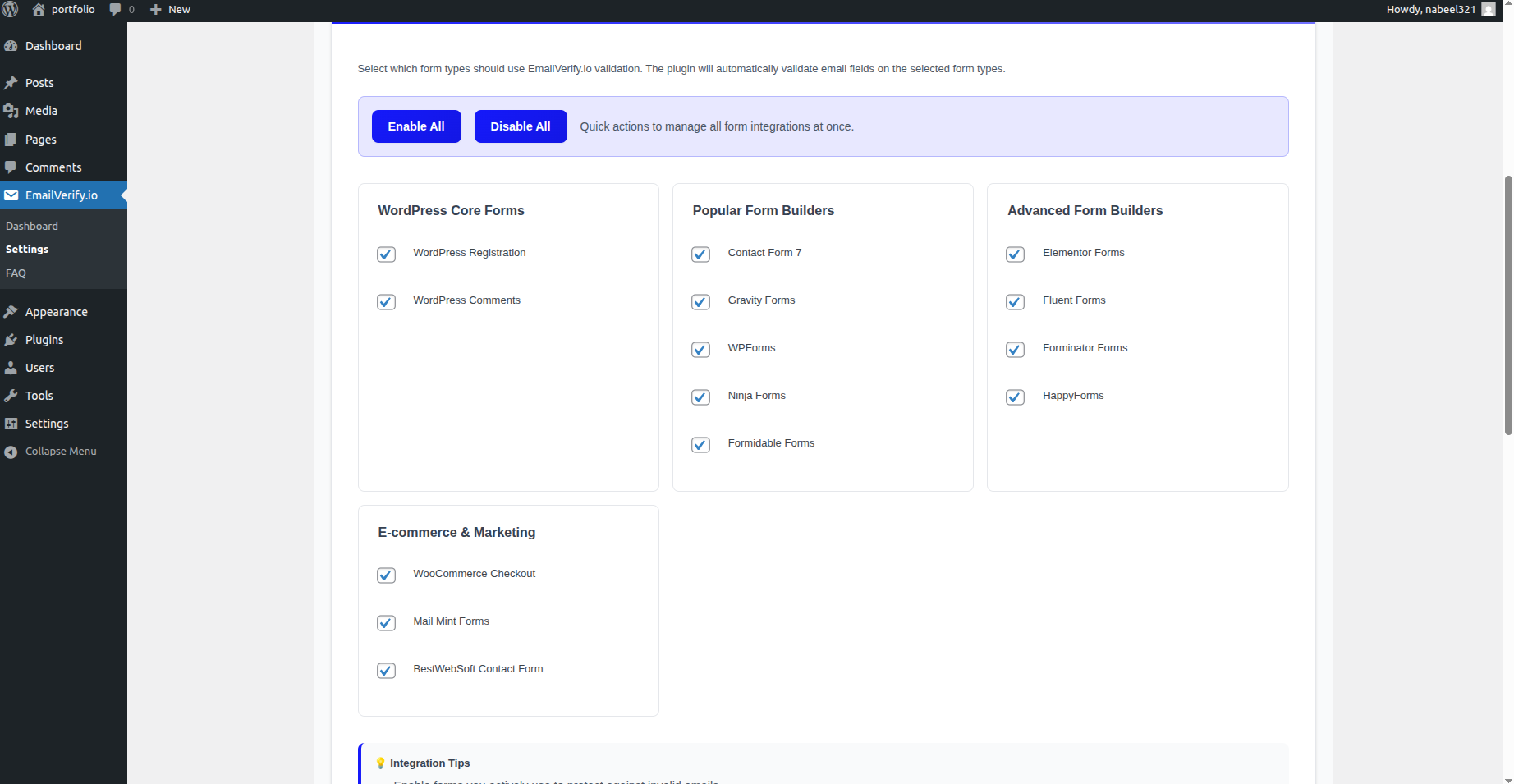Toggle Elementor Forms checkbox
The image size is (1514, 784).
[1015, 254]
